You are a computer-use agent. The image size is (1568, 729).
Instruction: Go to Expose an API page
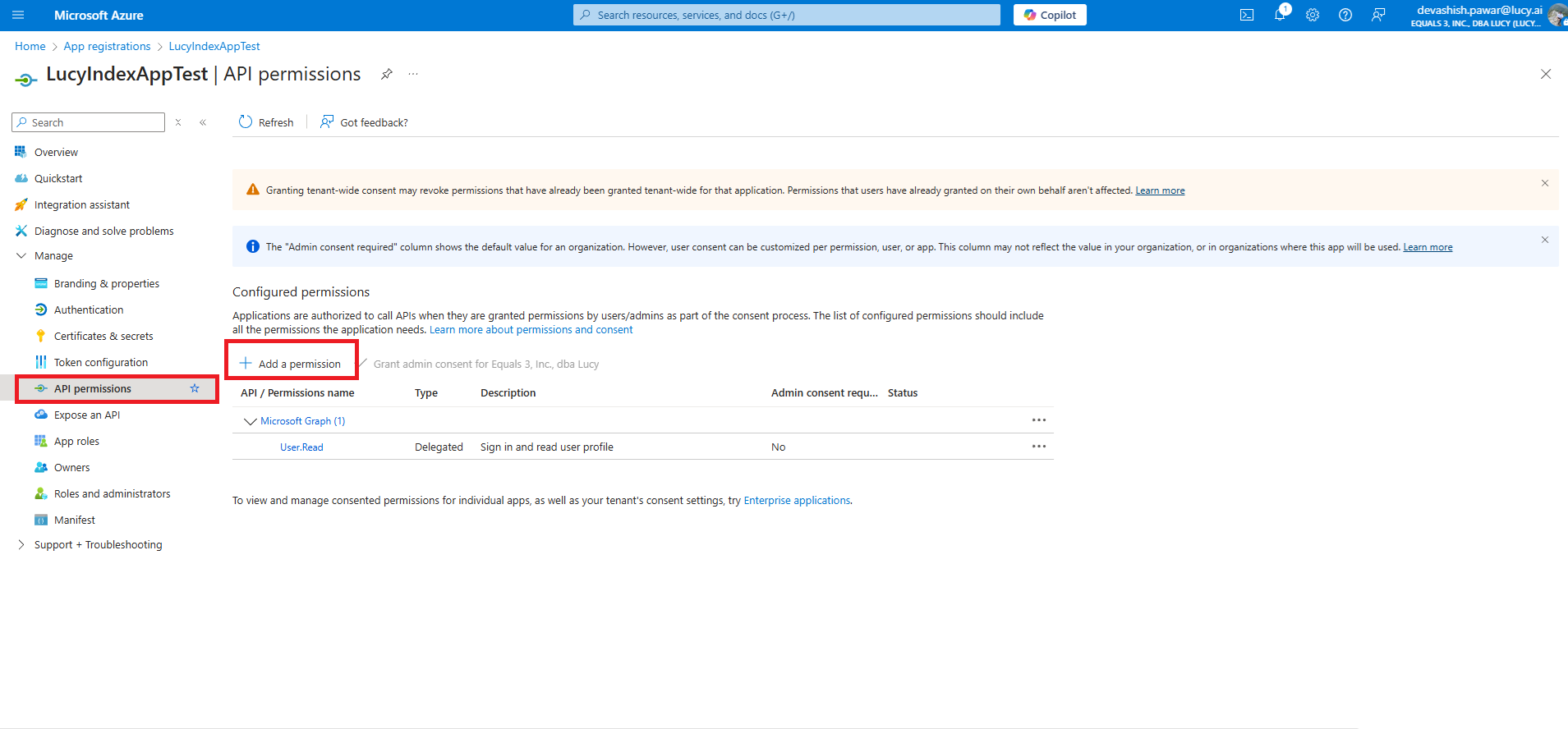[87, 415]
